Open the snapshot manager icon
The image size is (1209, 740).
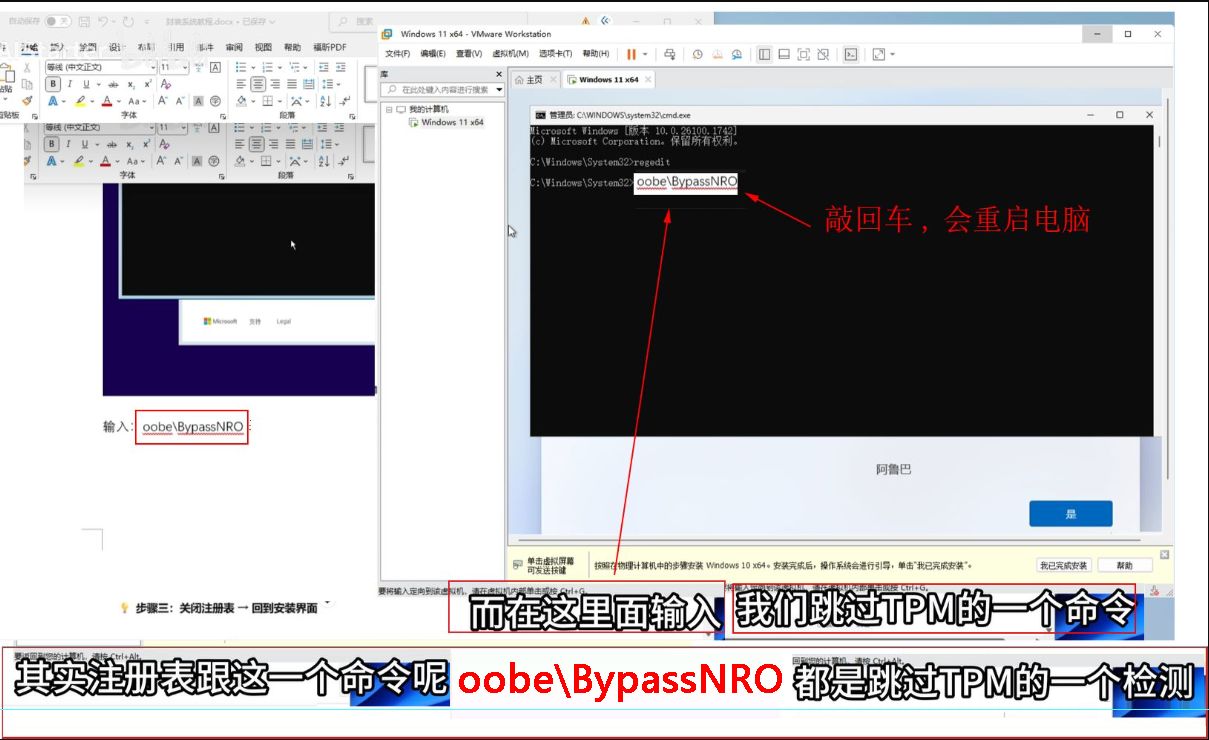737,54
